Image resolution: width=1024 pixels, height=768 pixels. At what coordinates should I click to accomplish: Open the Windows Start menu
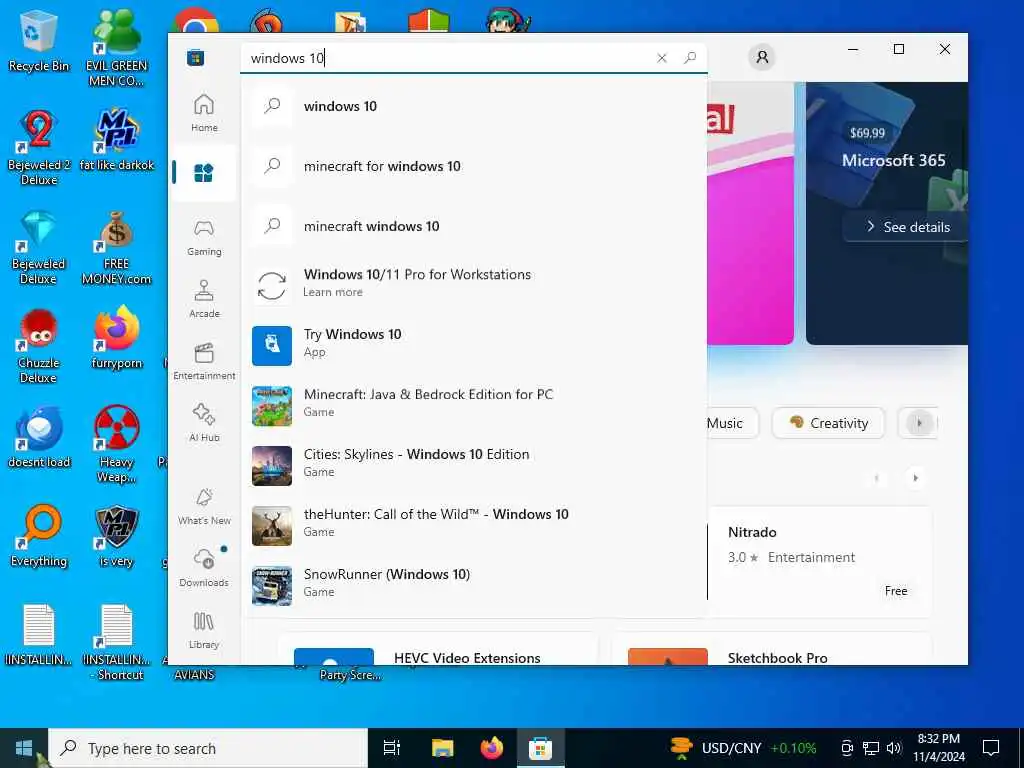click(x=24, y=748)
